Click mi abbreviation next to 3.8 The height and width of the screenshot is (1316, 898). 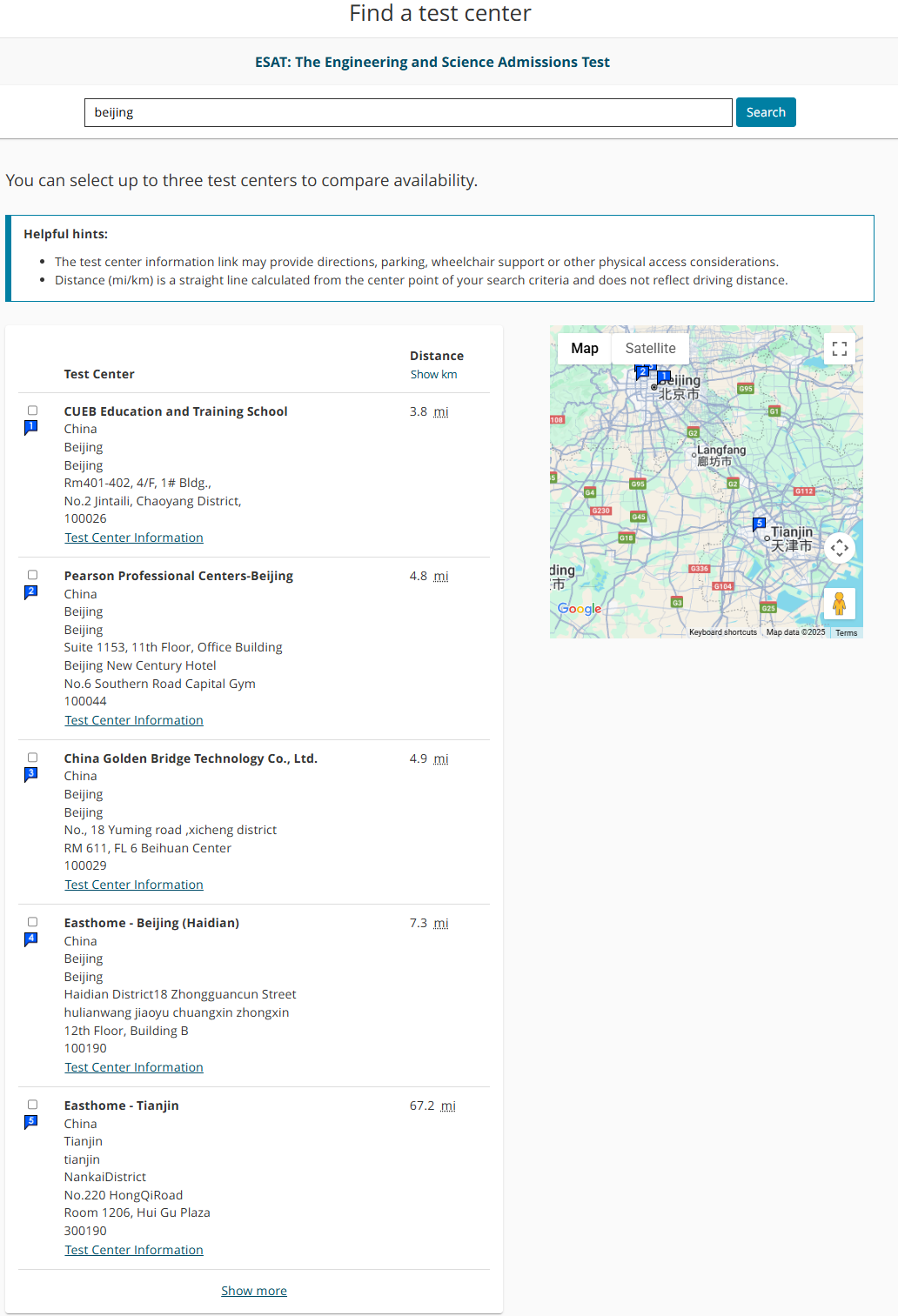pyautogui.click(x=441, y=411)
